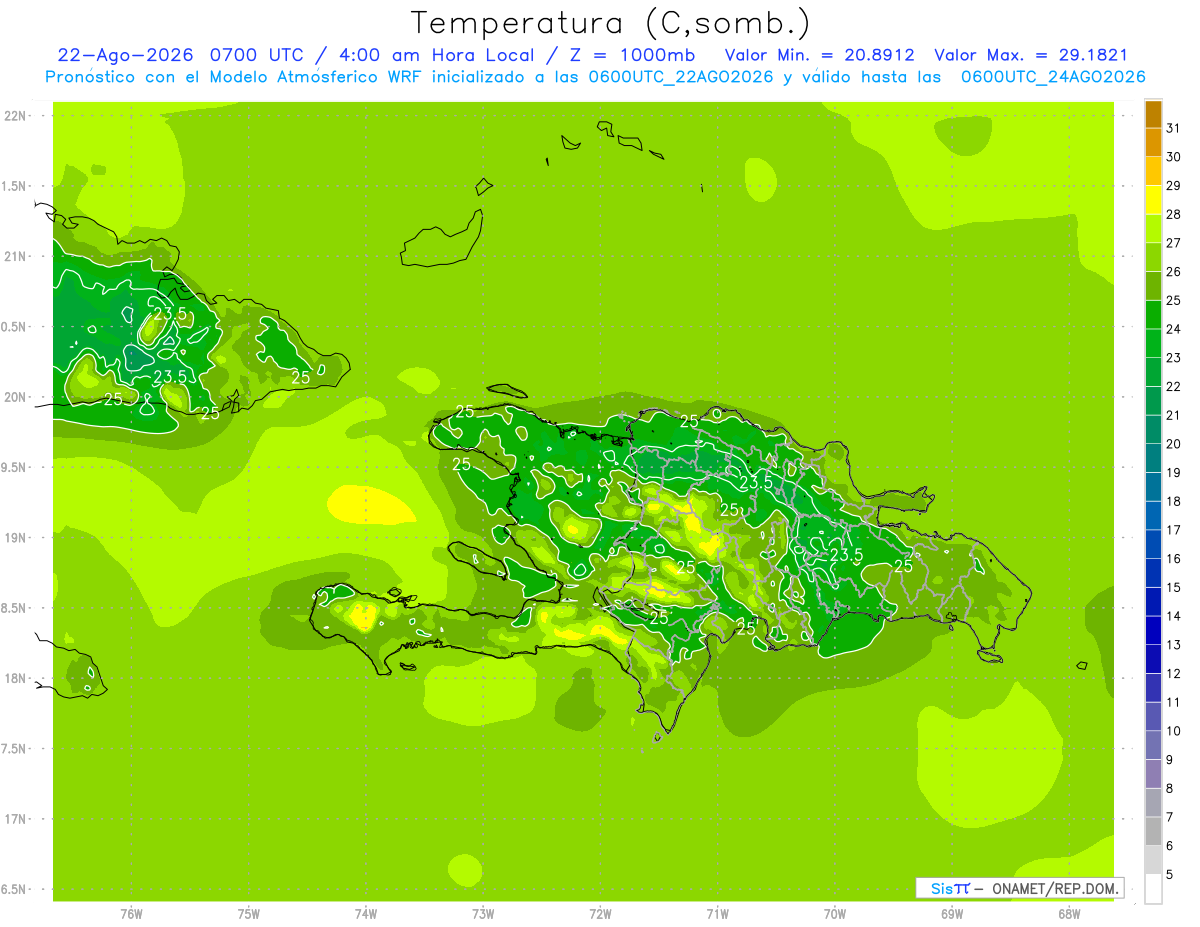Click the legend scale value '13'
Screen dimensions: 1200x927
tap(1174, 645)
